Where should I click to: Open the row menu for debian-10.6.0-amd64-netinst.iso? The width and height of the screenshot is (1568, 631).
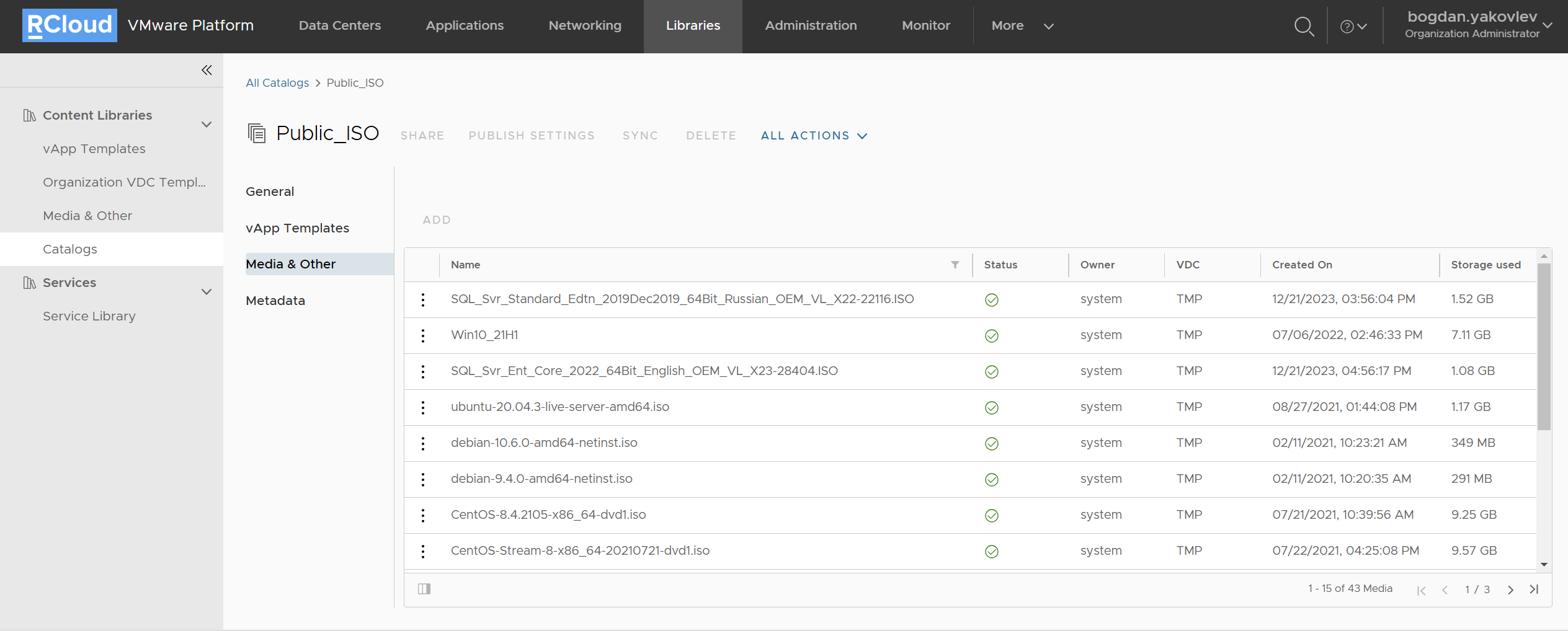(423, 444)
